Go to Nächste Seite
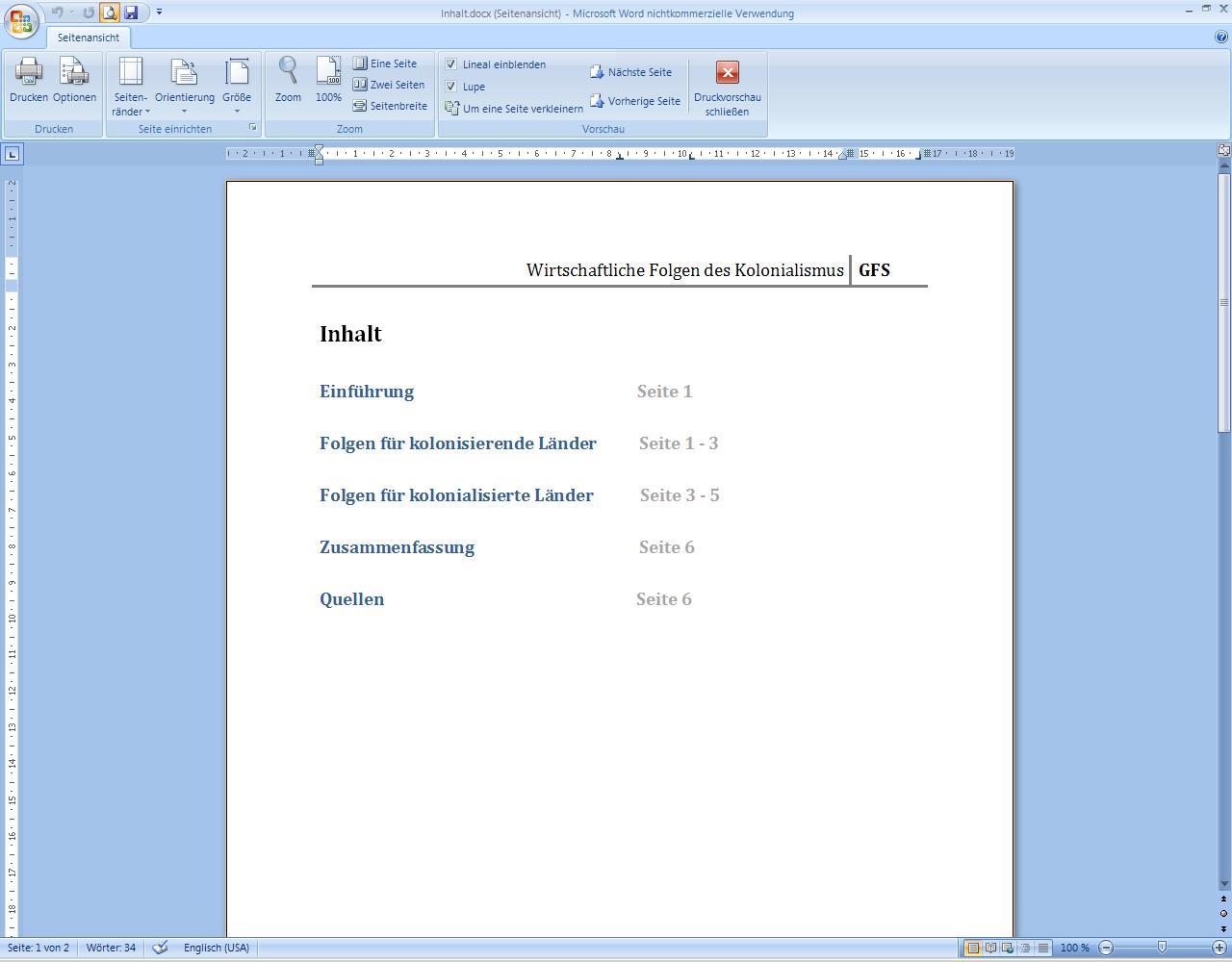 click(630, 72)
